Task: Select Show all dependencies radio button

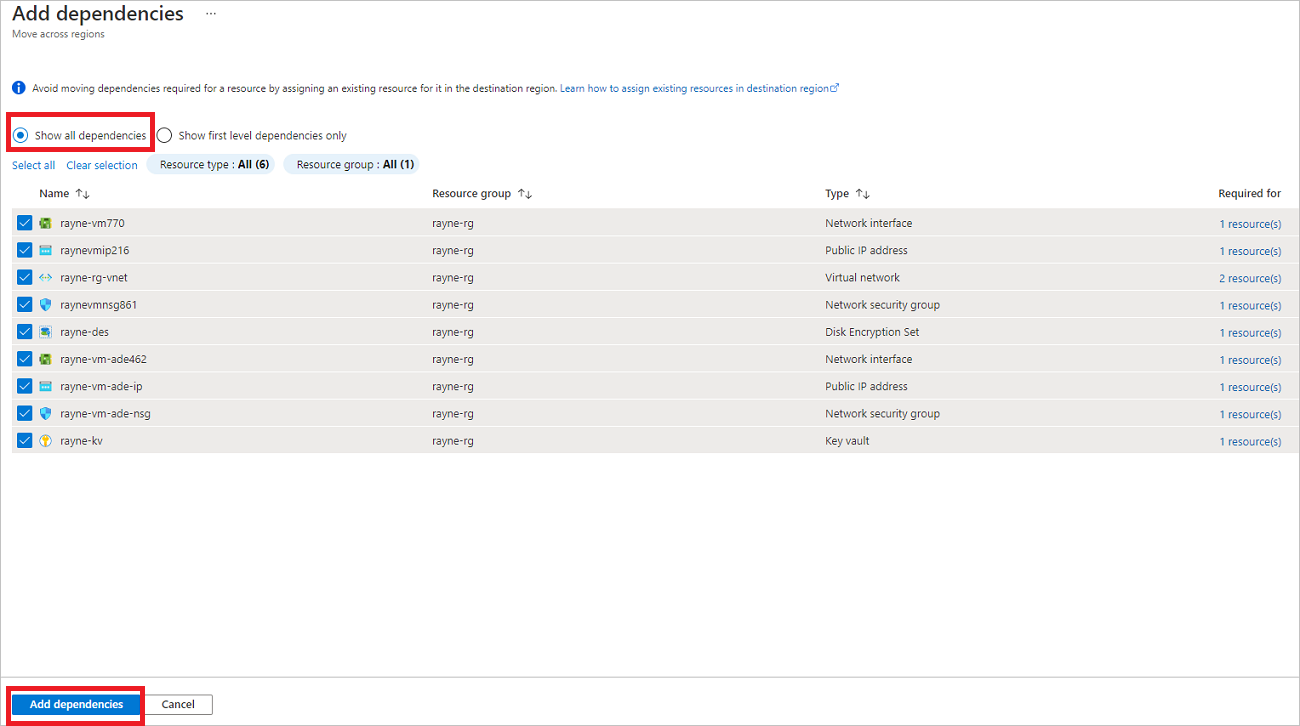Action: (21, 135)
